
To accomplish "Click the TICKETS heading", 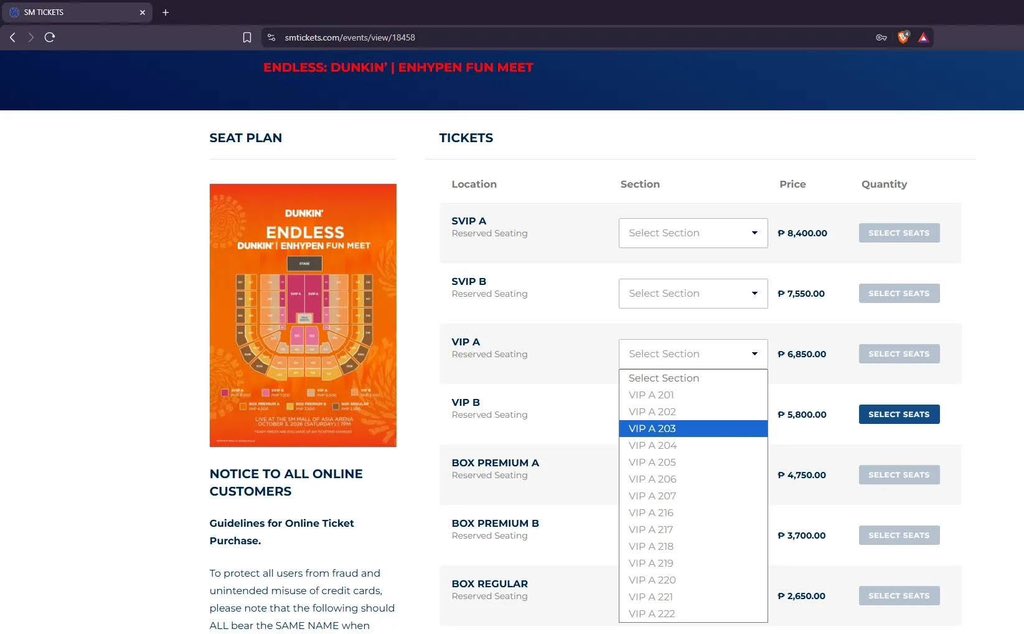I will 466,138.
